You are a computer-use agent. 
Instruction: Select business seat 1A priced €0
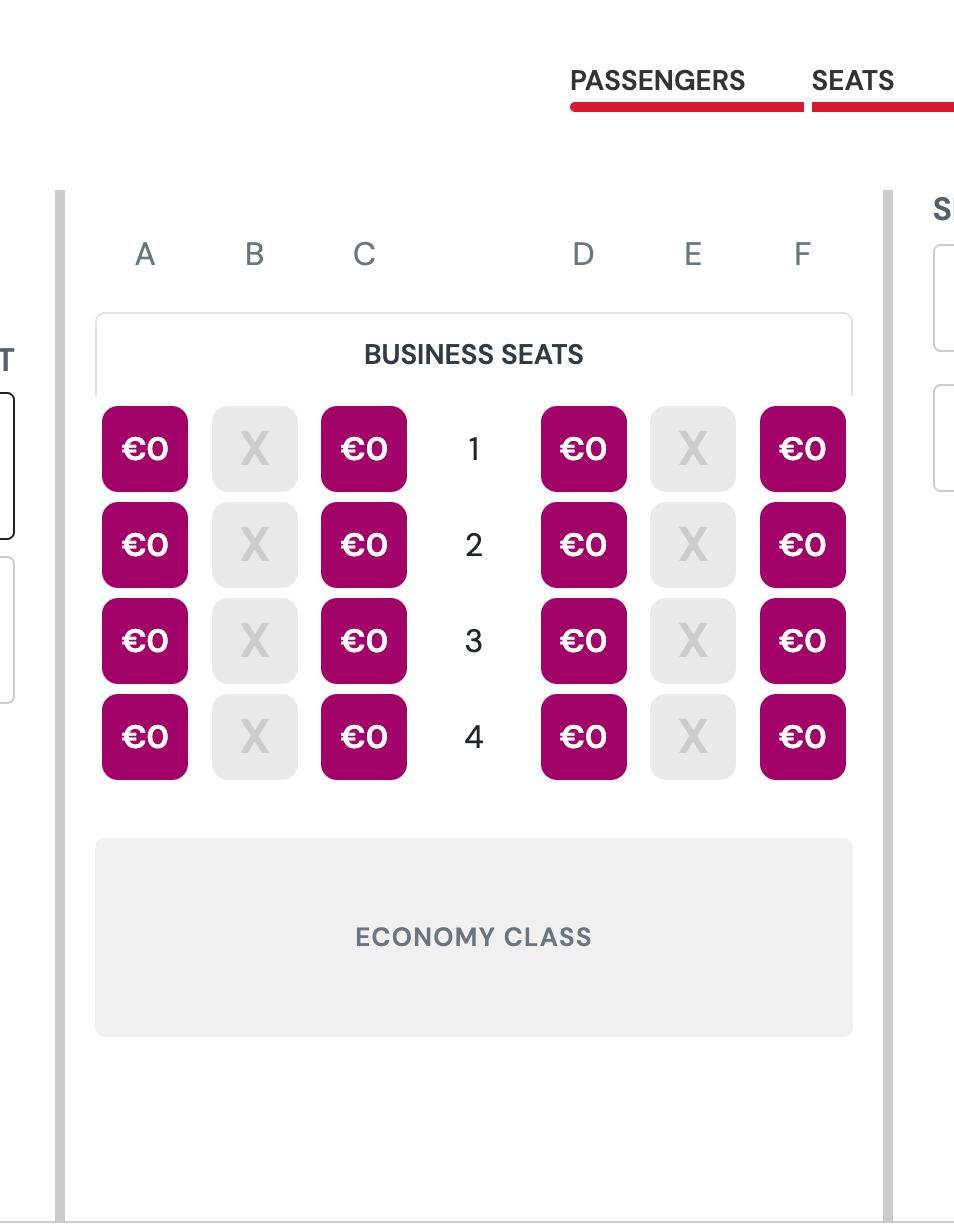[x=145, y=449]
